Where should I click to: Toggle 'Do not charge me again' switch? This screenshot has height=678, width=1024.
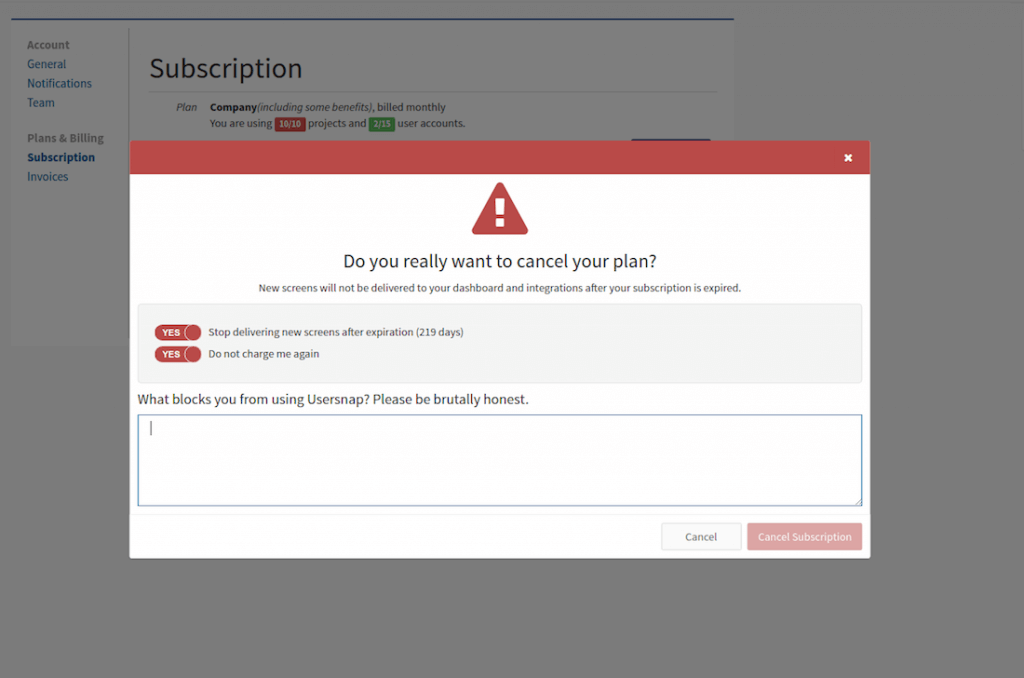(x=178, y=354)
